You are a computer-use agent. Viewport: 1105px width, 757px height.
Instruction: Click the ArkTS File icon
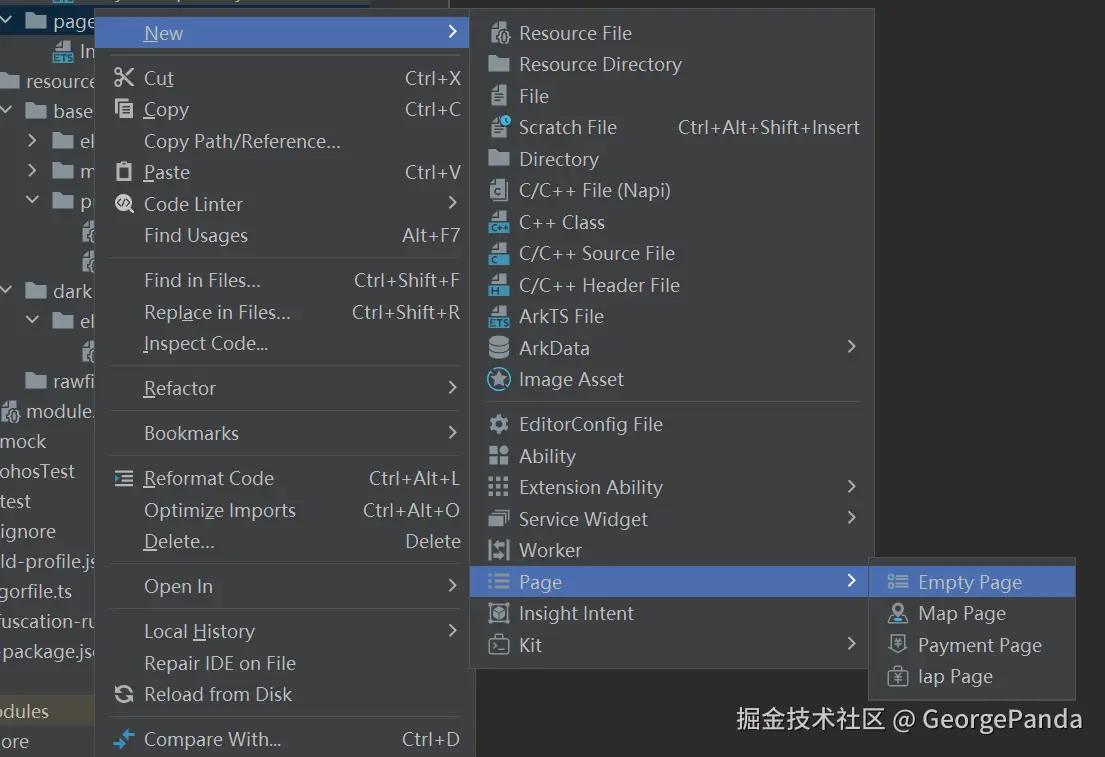499,317
